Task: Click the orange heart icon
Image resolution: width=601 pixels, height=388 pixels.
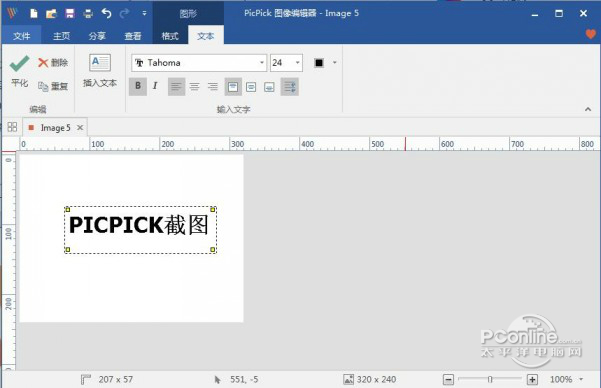Action: [x=591, y=34]
